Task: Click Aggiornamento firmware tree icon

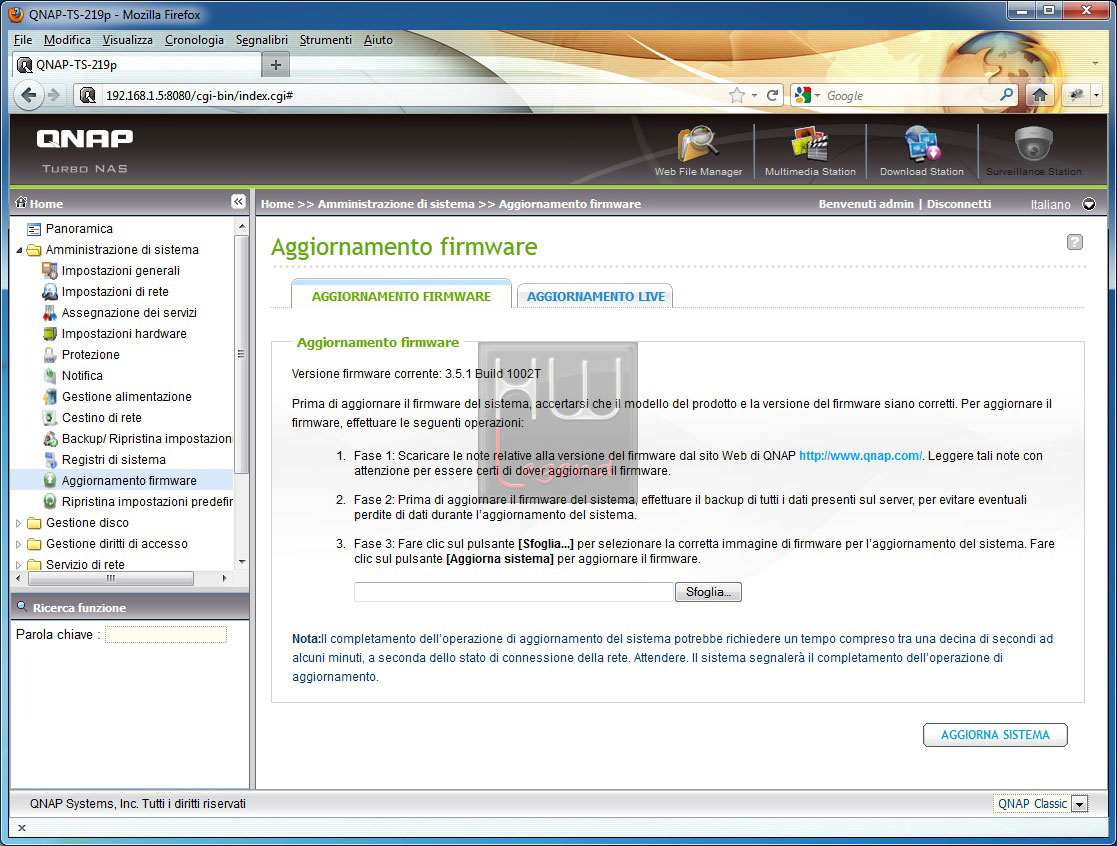Action: tap(49, 481)
